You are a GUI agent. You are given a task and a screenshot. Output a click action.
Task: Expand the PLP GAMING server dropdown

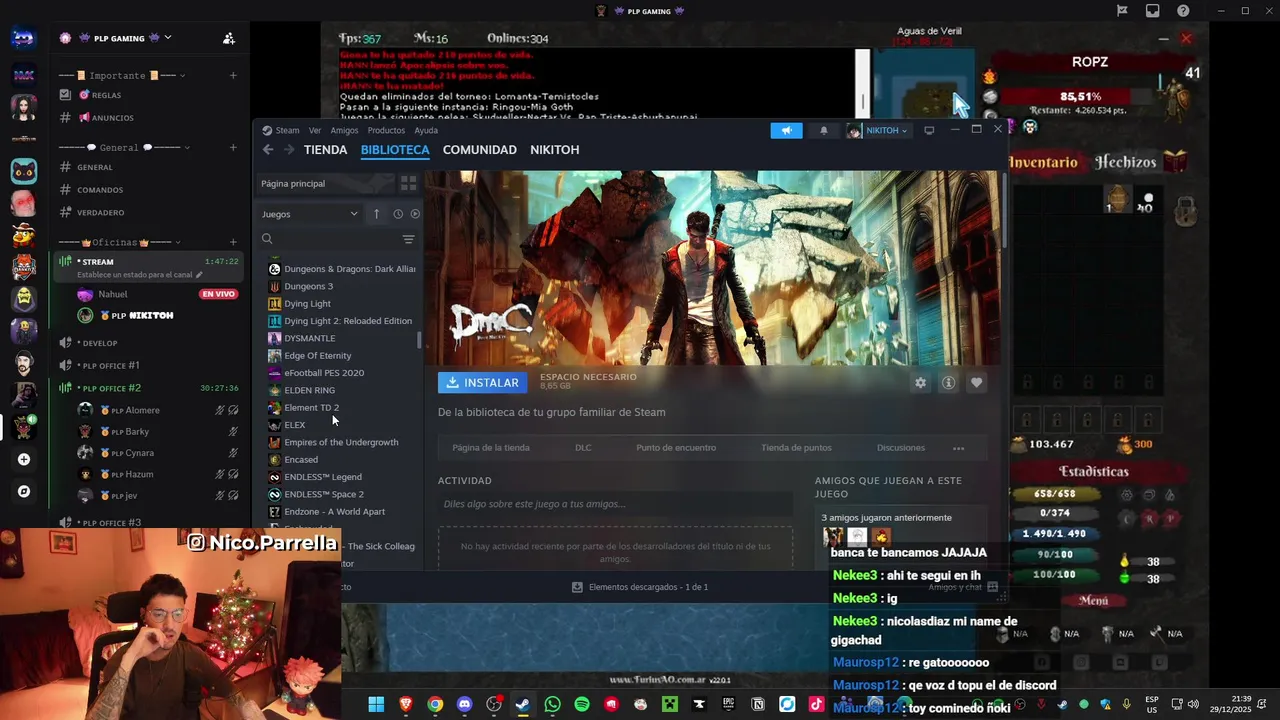click(167, 38)
